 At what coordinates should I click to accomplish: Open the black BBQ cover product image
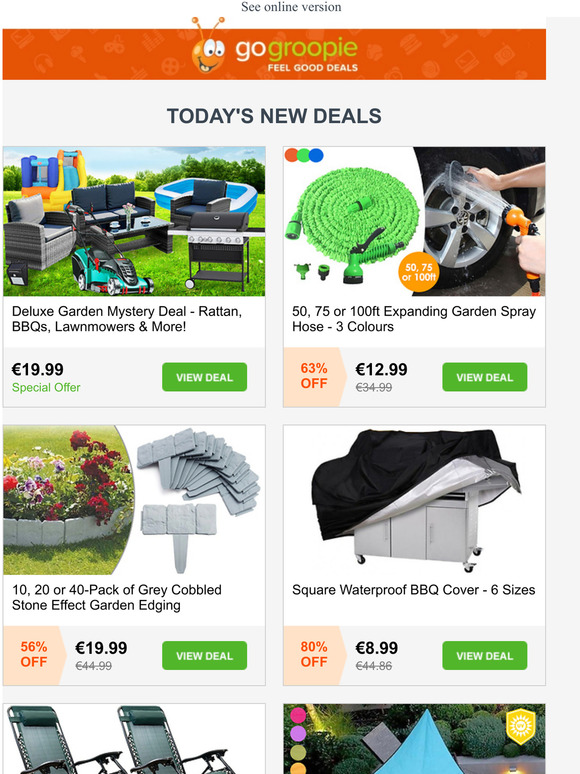(x=414, y=500)
